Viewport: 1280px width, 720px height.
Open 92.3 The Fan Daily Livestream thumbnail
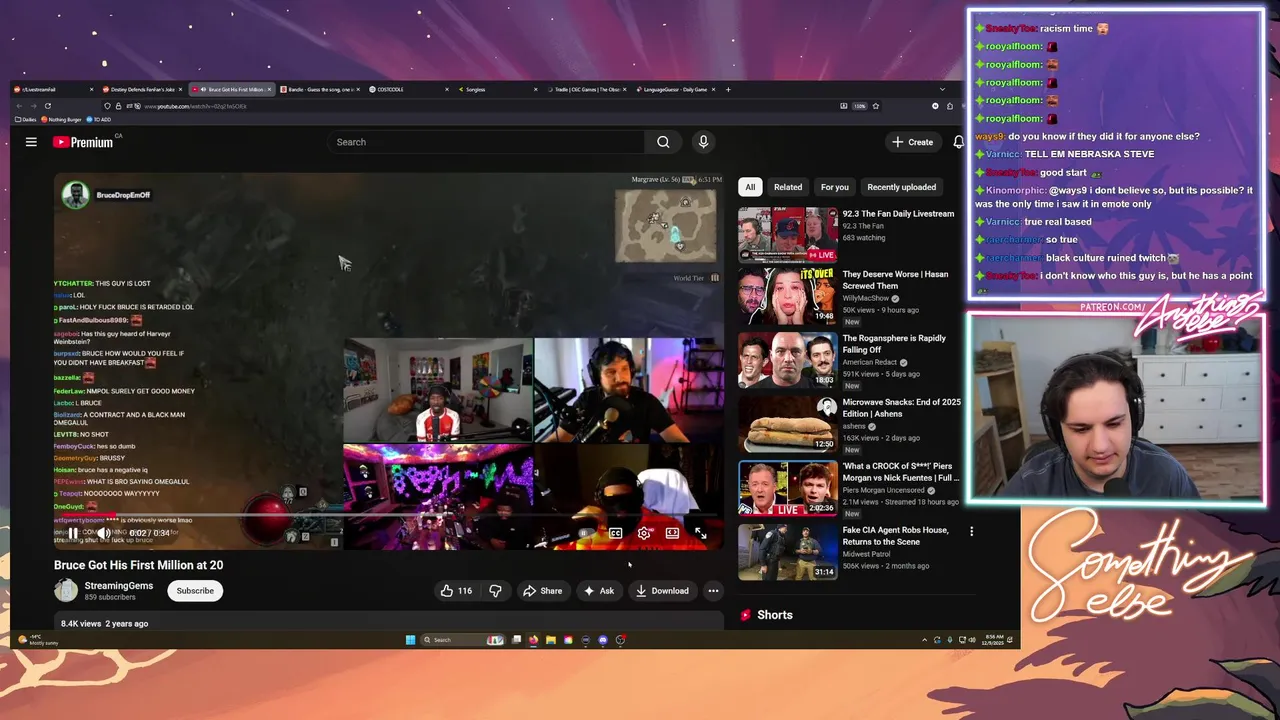point(788,235)
